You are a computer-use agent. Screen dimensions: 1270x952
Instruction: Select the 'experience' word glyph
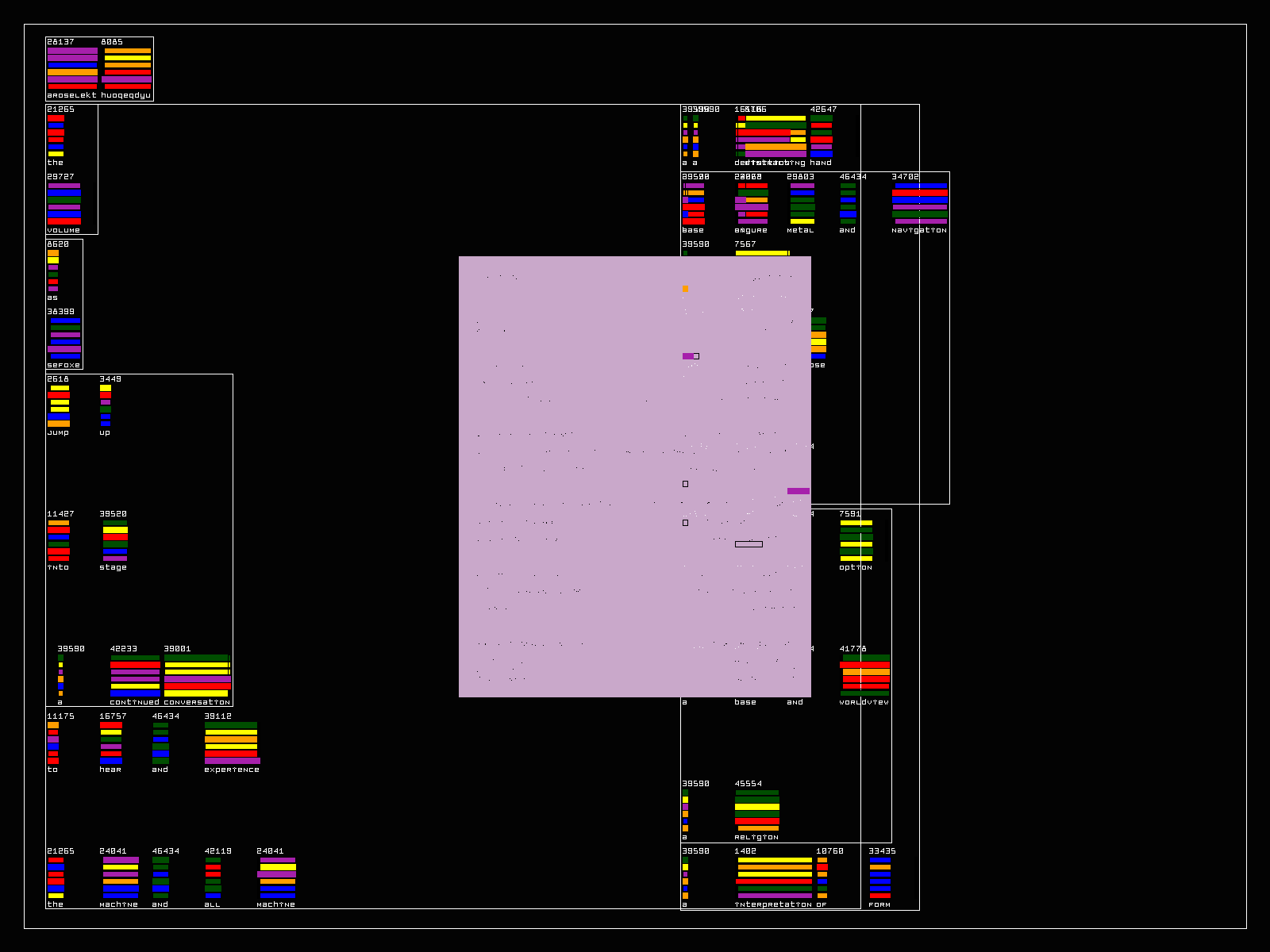point(232,743)
